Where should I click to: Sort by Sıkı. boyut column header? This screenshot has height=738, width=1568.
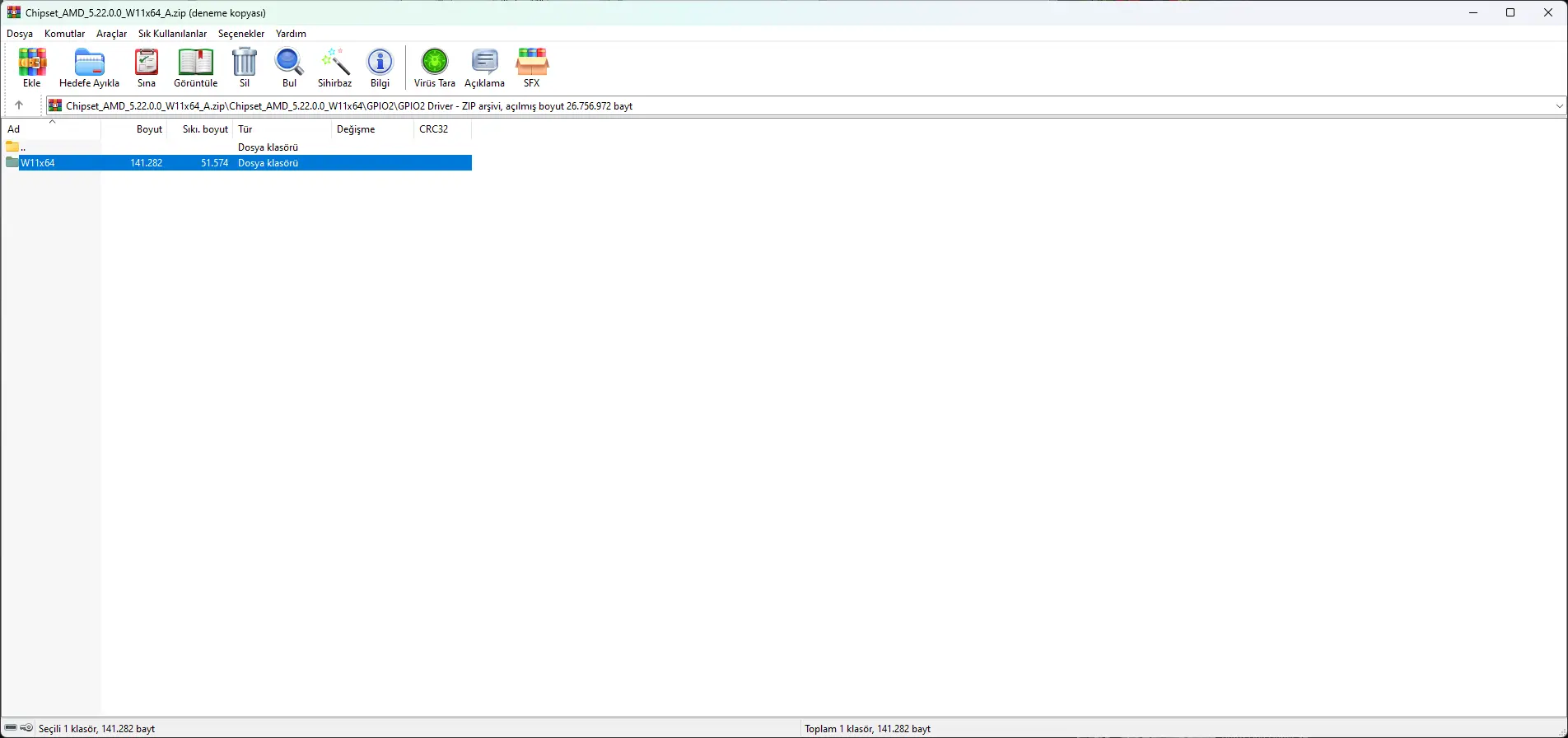200,129
